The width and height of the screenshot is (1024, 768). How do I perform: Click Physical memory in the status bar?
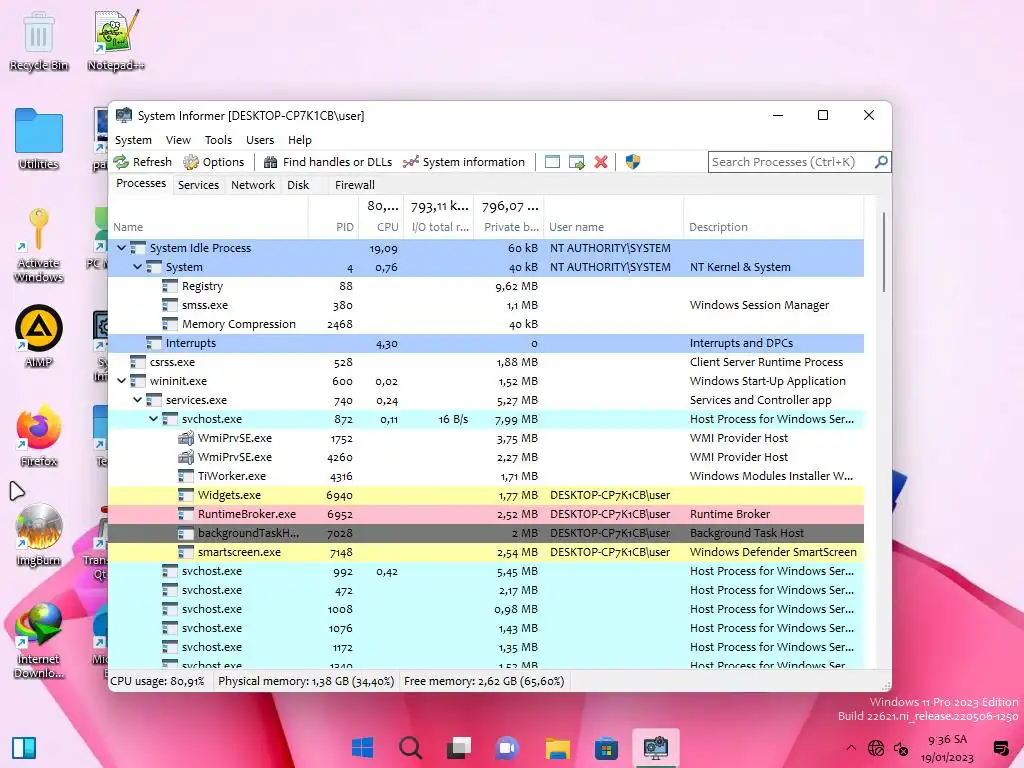pos(306,681)
